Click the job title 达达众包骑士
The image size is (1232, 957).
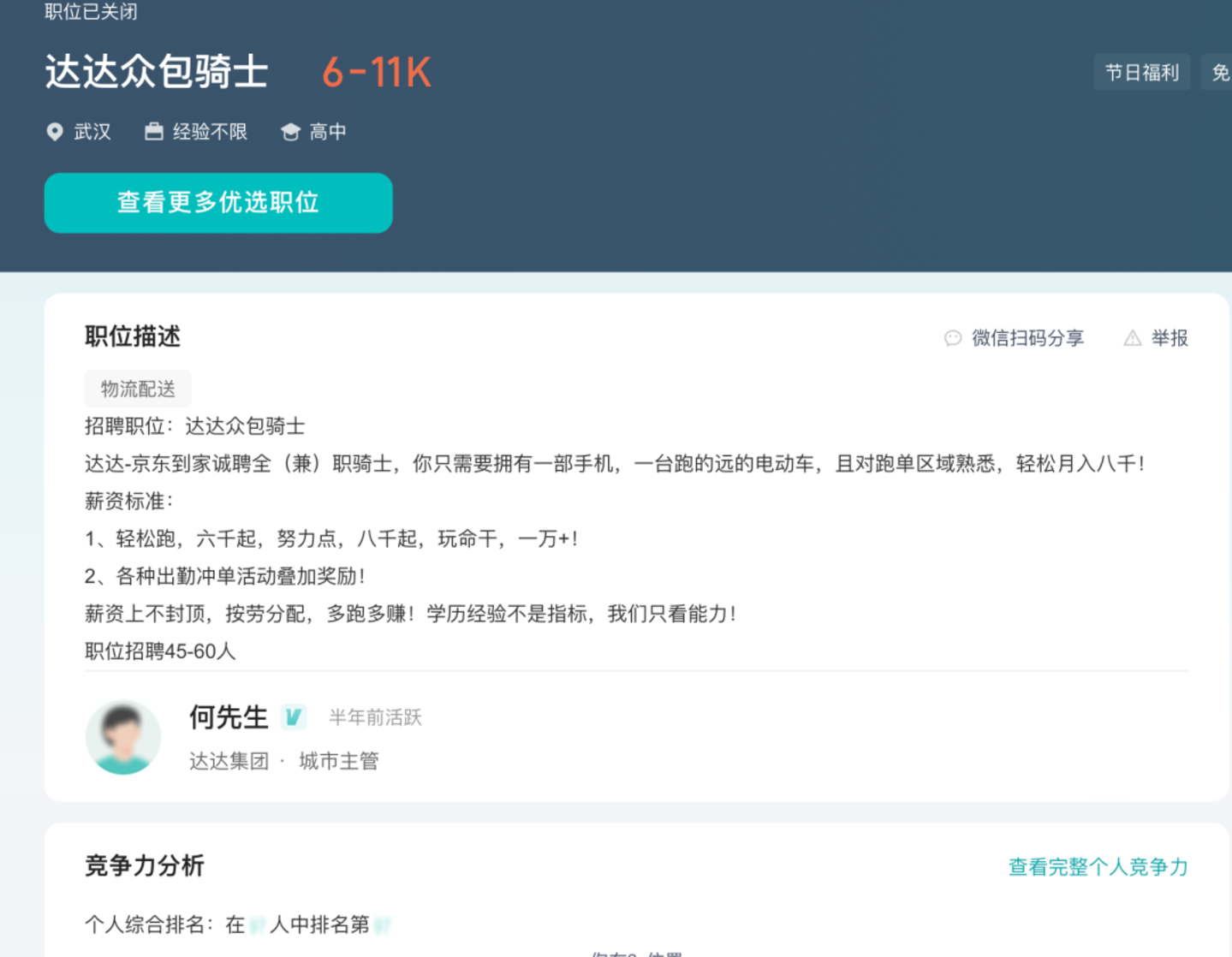(157, 72)
